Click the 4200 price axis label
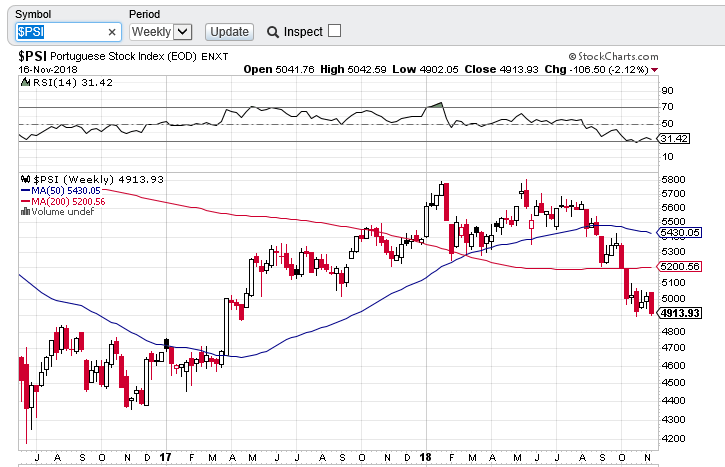 (674, 438)
